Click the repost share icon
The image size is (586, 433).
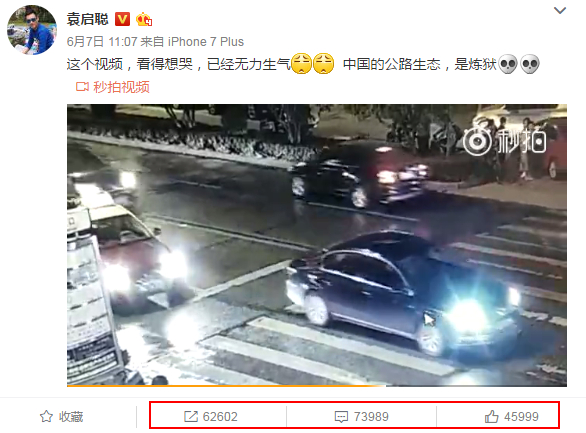[x=191, y=416]
